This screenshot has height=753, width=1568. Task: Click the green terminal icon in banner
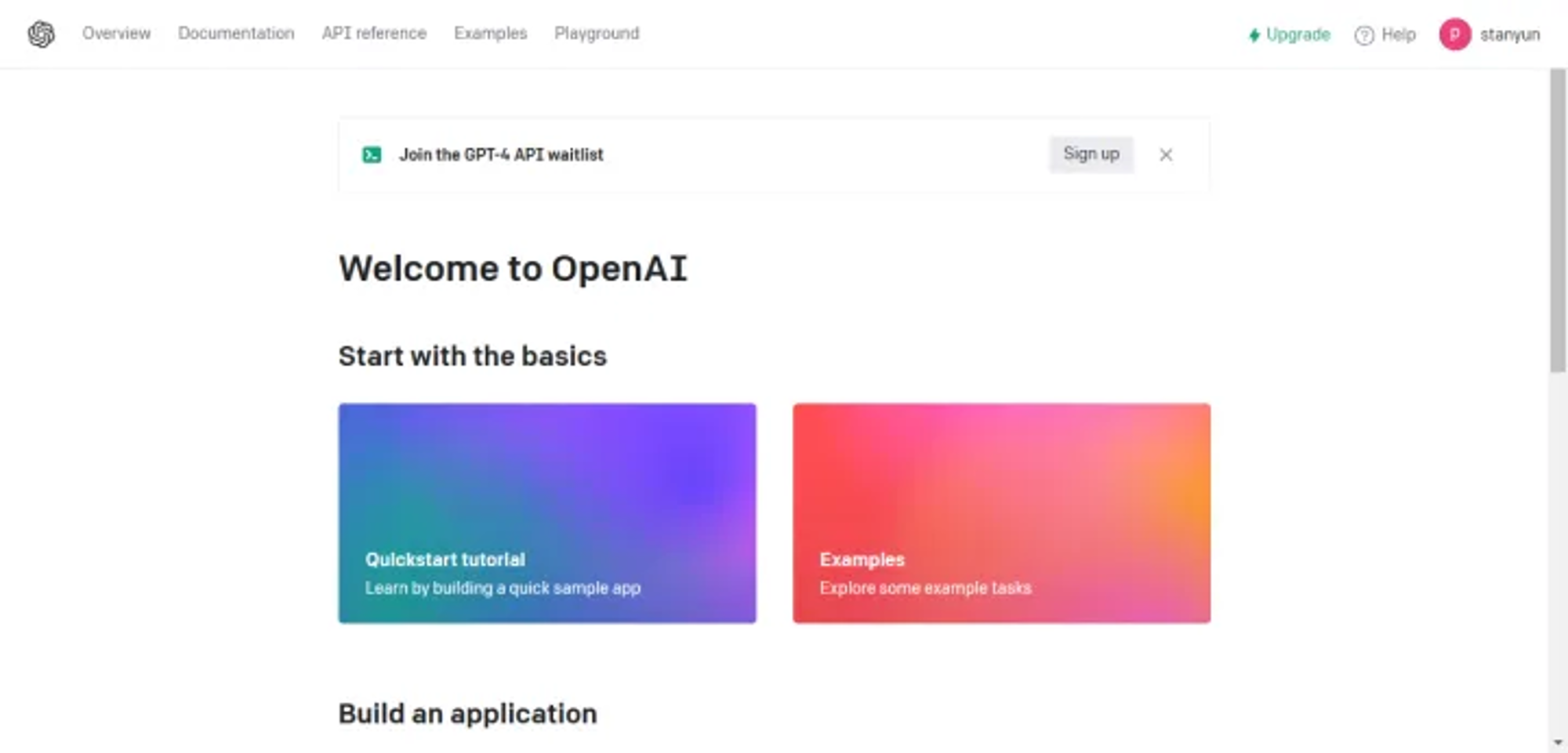pyautogui.click(x=372, y=154)
